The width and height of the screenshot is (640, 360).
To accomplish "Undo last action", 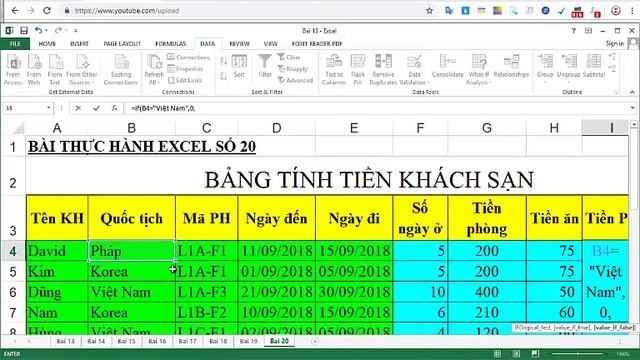I will [x=38, y=30].
